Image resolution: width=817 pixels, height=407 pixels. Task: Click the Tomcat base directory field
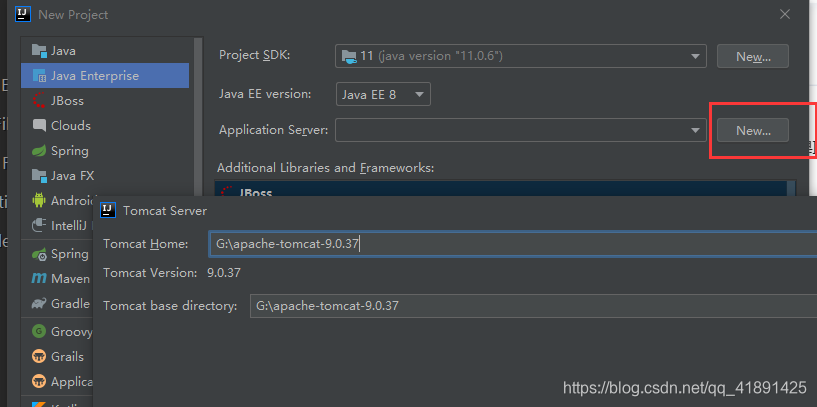click(530, 306)
